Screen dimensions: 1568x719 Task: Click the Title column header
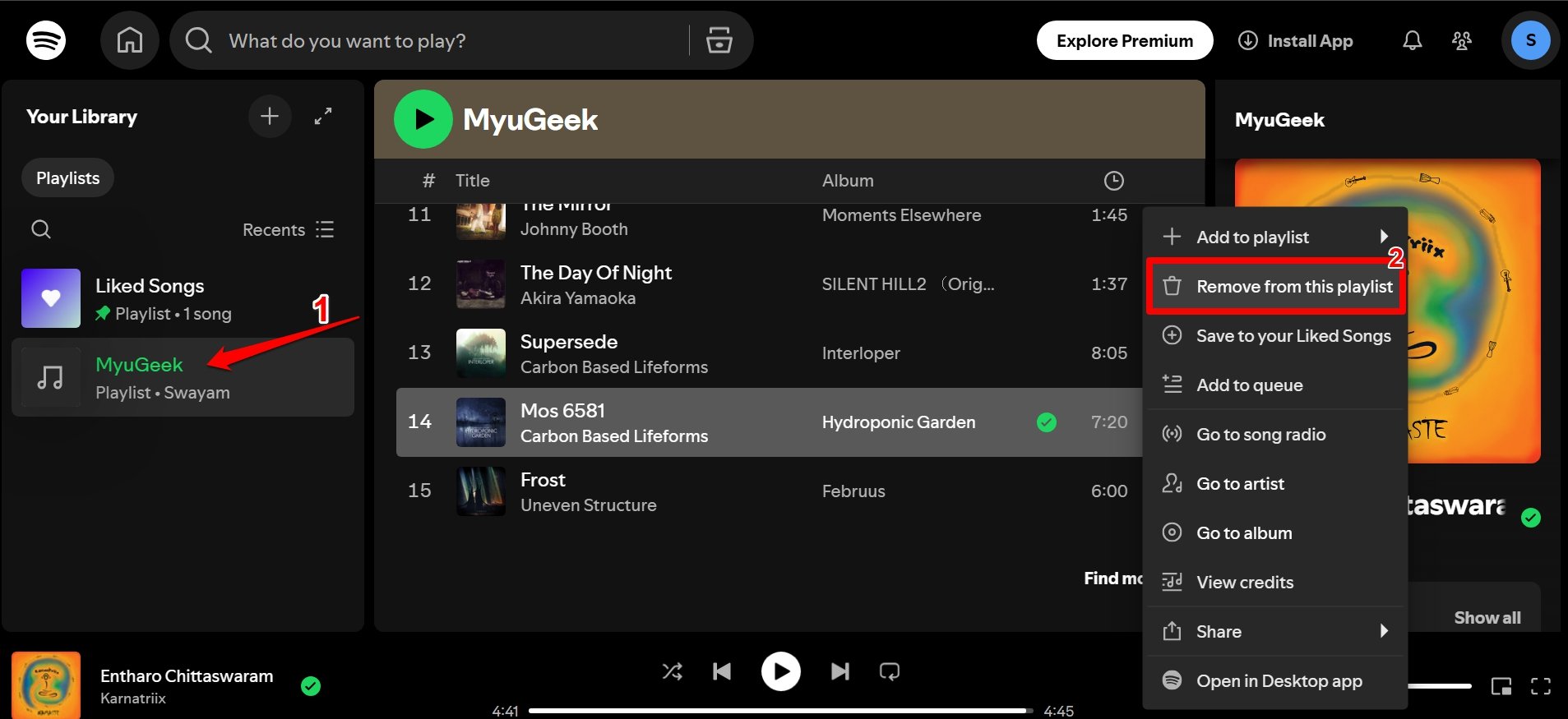(x=472, y=180)
